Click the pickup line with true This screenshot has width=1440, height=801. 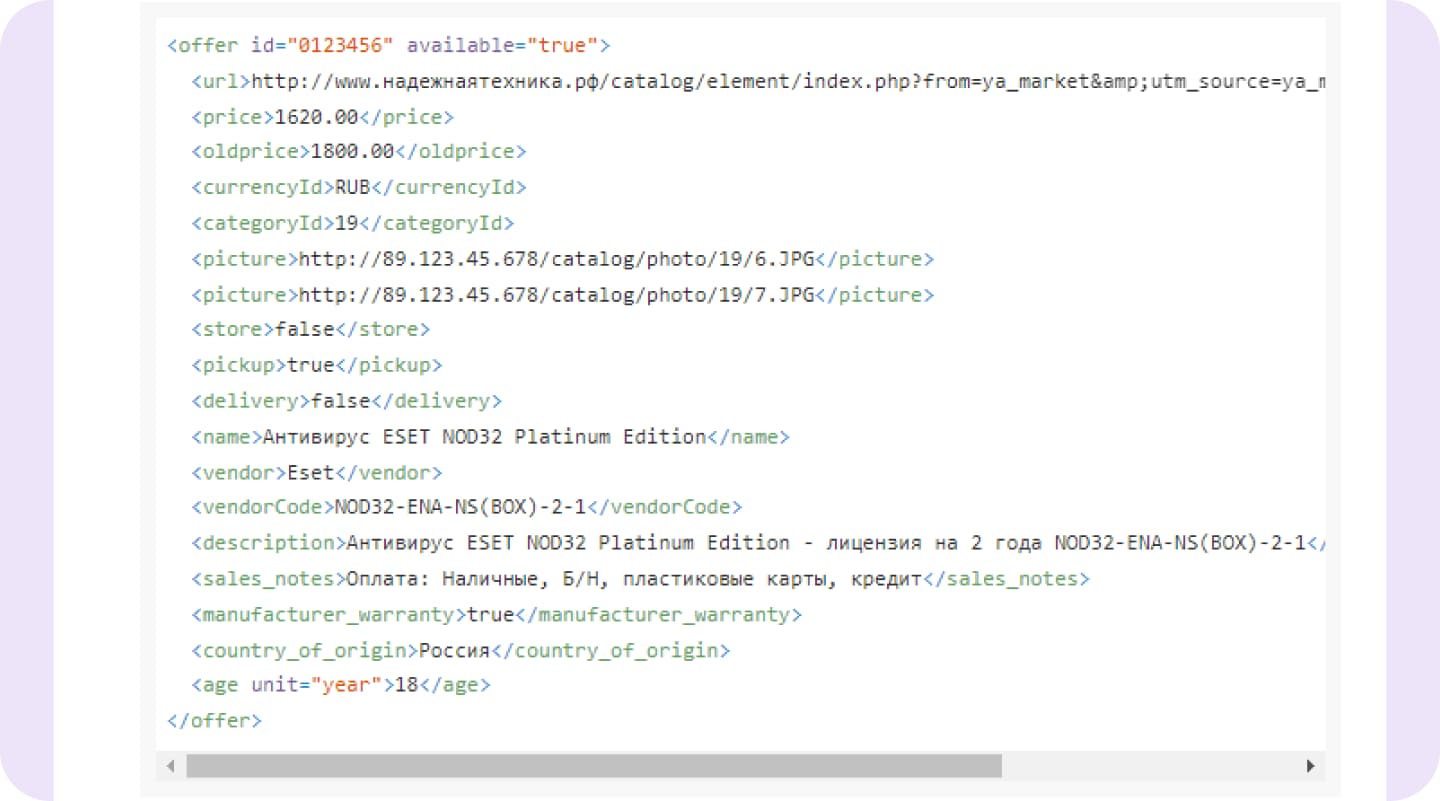pyautogui.click(x=317, y=365)
